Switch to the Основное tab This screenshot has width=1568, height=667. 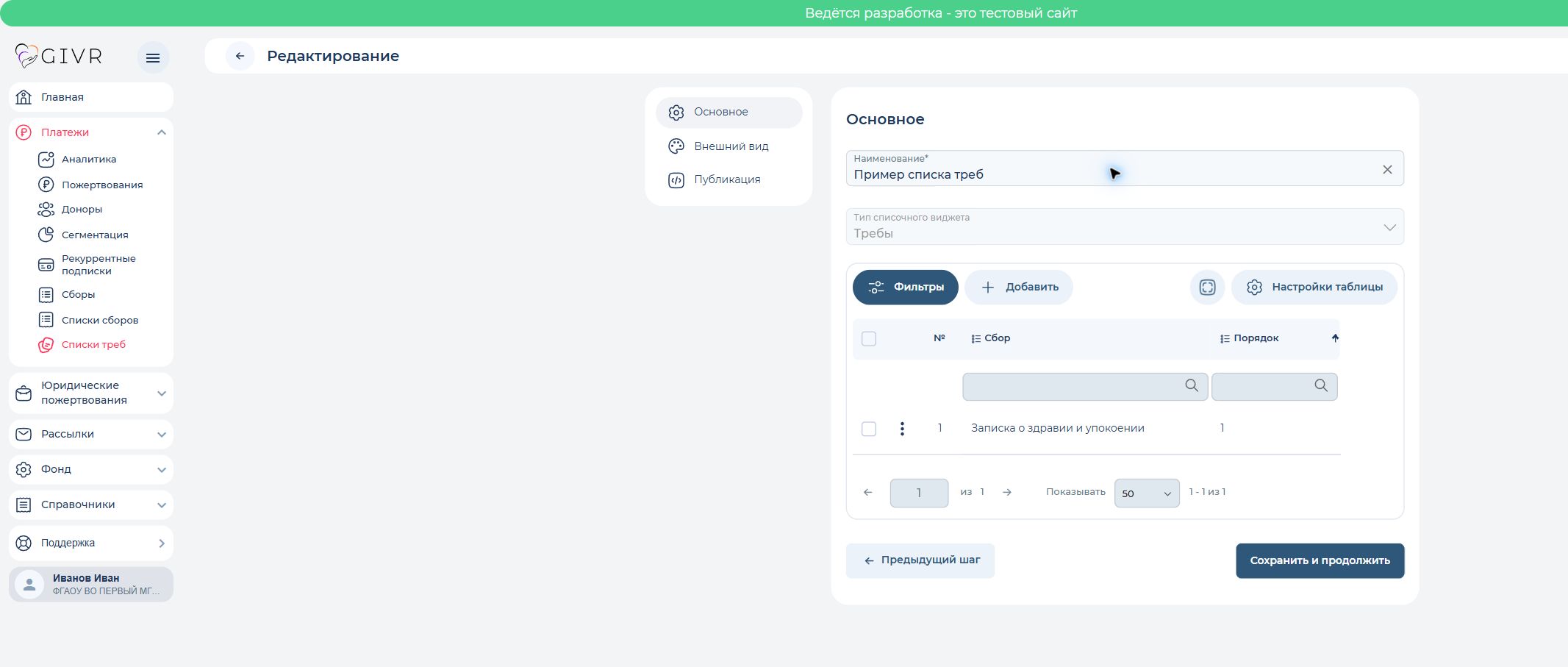click(x=728, y=113)
